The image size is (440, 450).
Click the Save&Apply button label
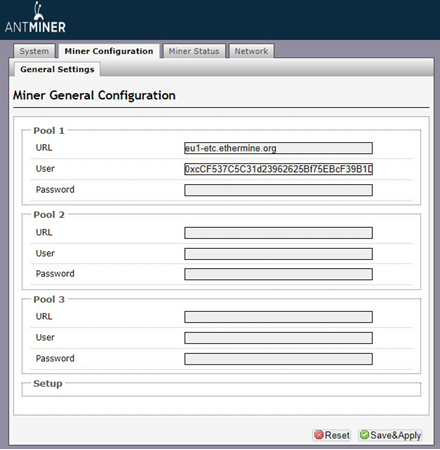coord(396,435)
